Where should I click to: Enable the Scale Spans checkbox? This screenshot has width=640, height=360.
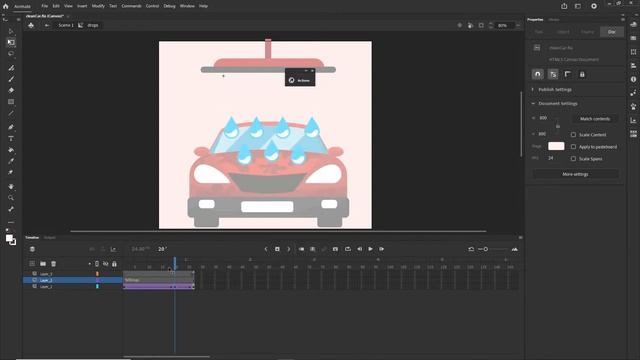[573, 159]
